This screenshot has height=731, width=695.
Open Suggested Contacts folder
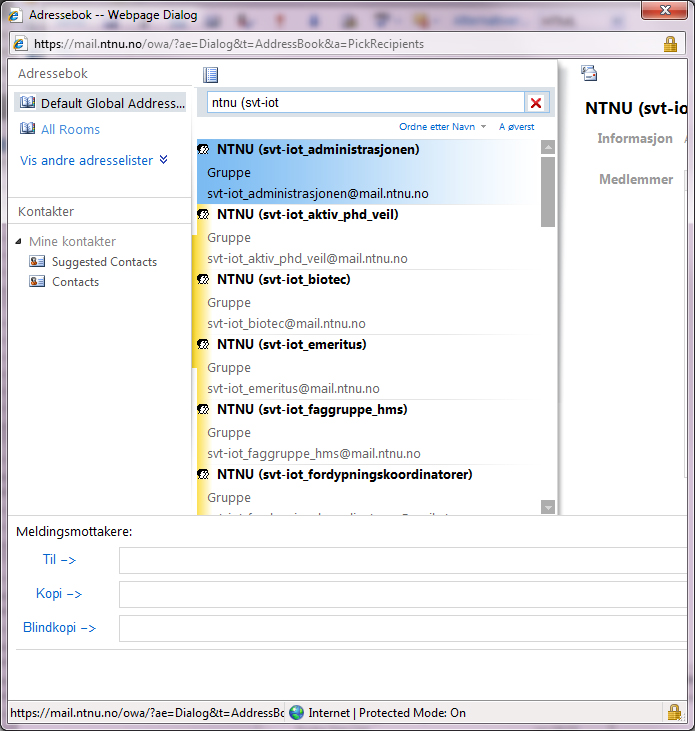[104, 262]
